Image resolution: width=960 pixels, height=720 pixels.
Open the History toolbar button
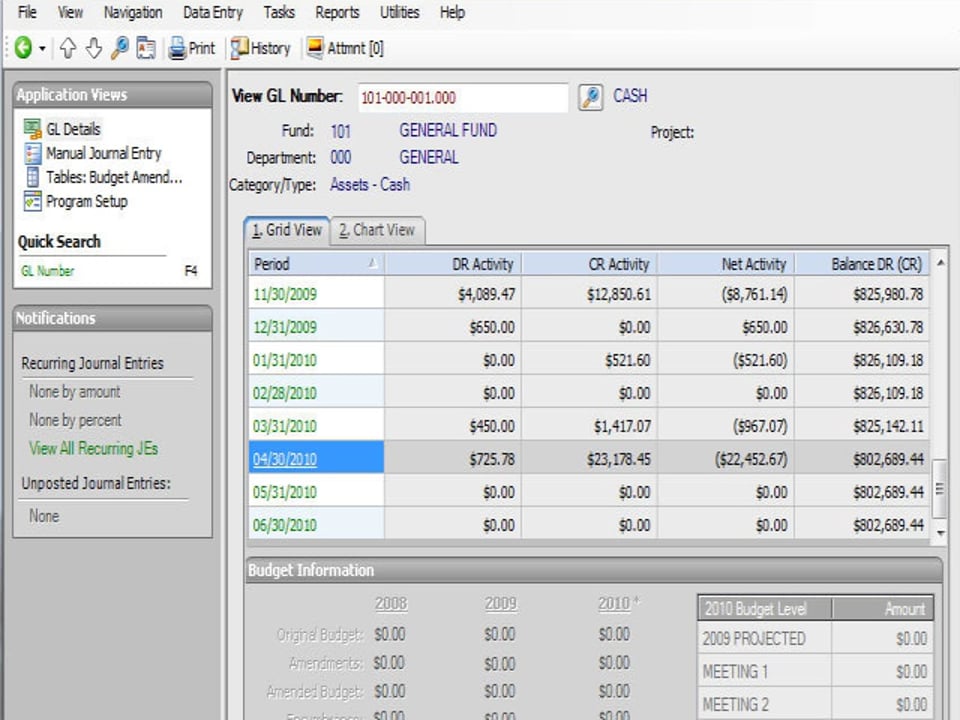260,48
